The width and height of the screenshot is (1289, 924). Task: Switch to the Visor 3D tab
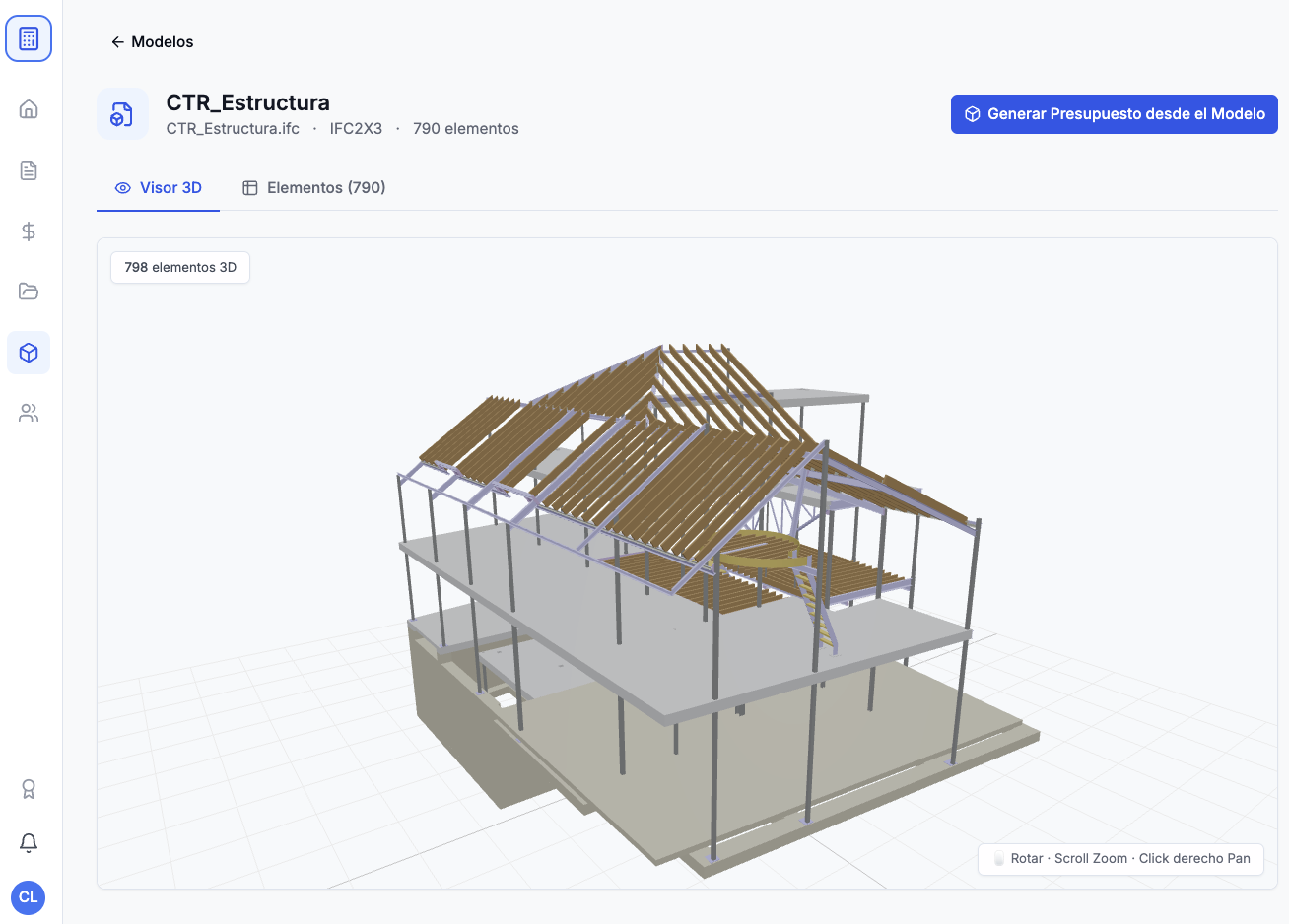click(158, 187)
